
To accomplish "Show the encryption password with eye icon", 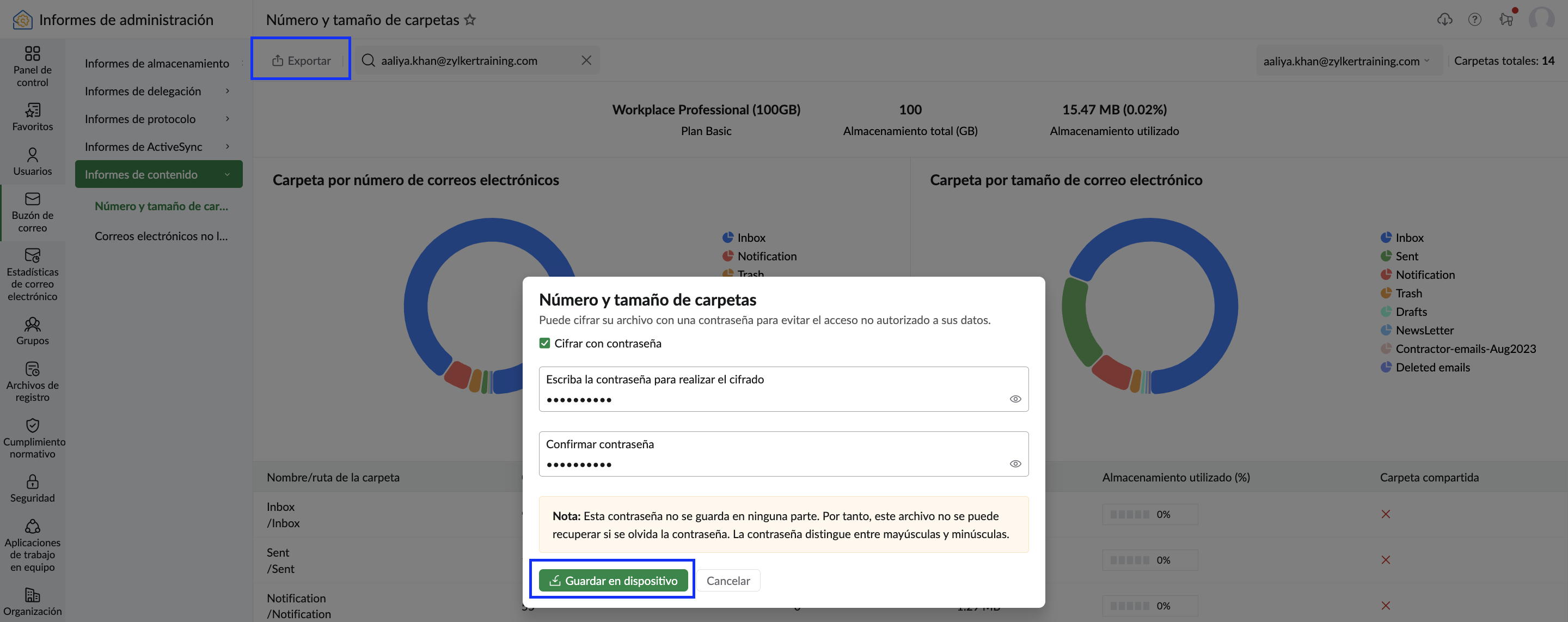I will pyautogui.click(x=1015, y=399).
